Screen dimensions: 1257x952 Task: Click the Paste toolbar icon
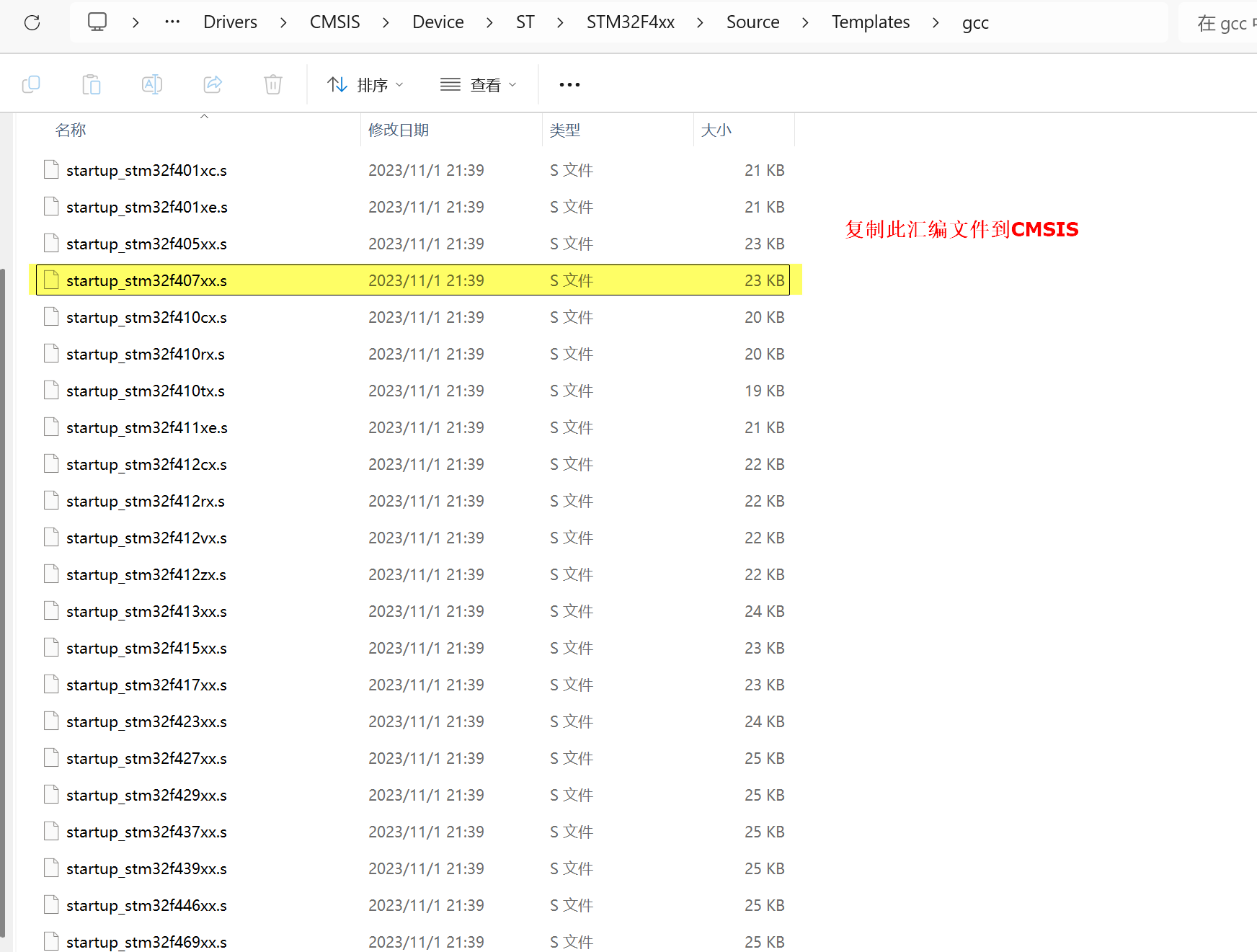point(92,84)
